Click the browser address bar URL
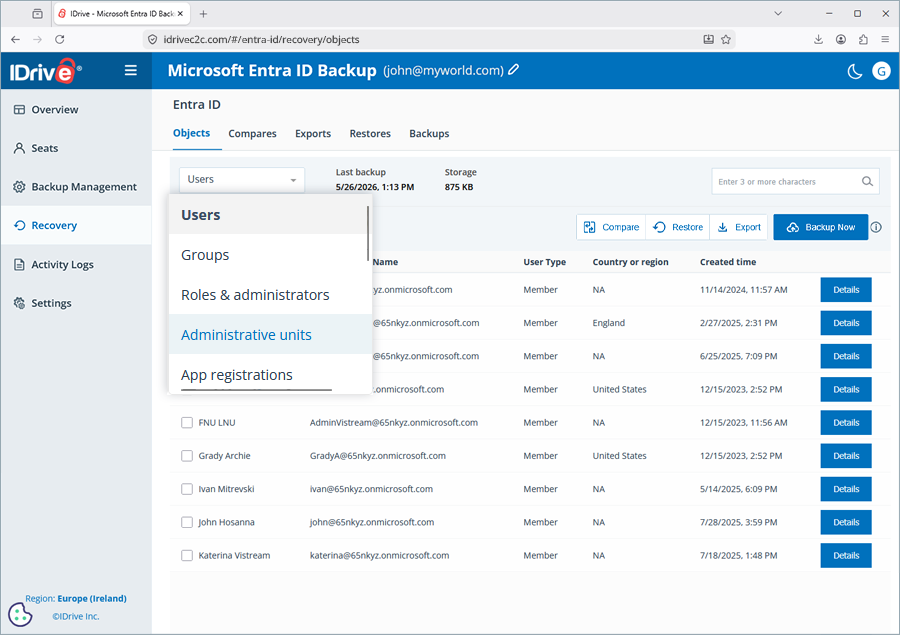 (261, 40)
